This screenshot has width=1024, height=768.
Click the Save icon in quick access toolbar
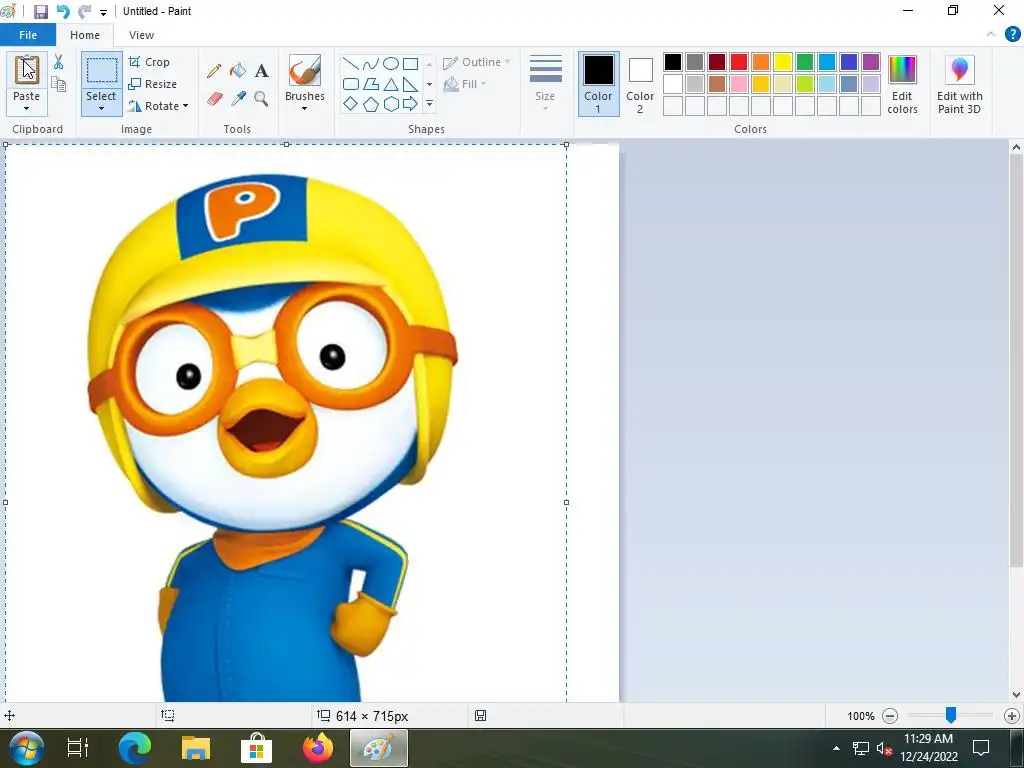tap(41, 11)
